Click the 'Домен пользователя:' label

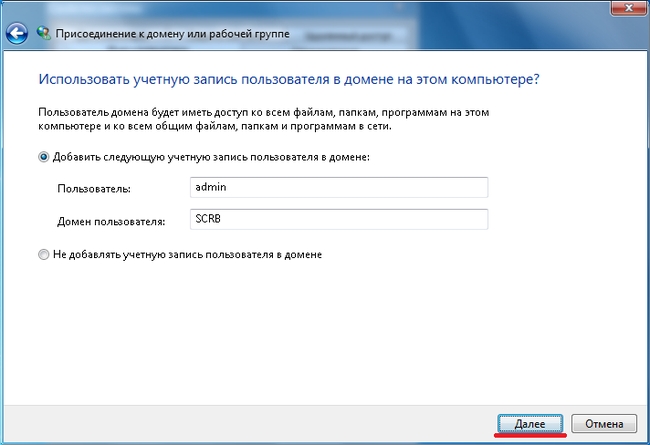point(111,221)
